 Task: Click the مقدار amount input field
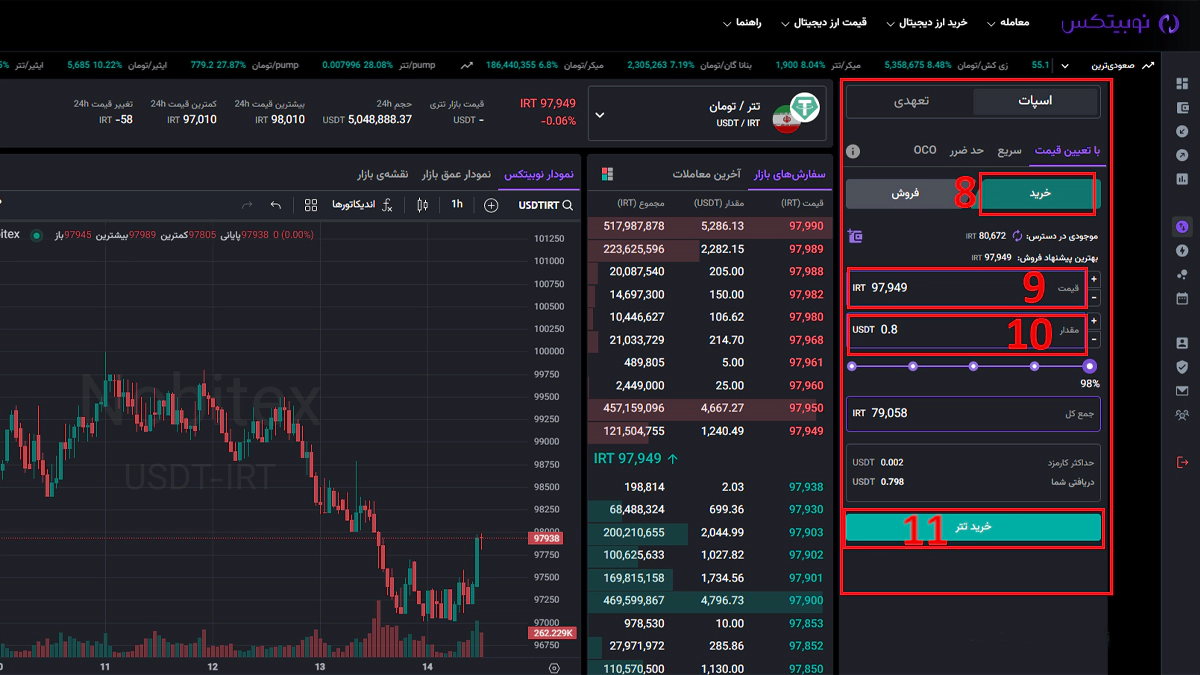[x=966, y=330]
